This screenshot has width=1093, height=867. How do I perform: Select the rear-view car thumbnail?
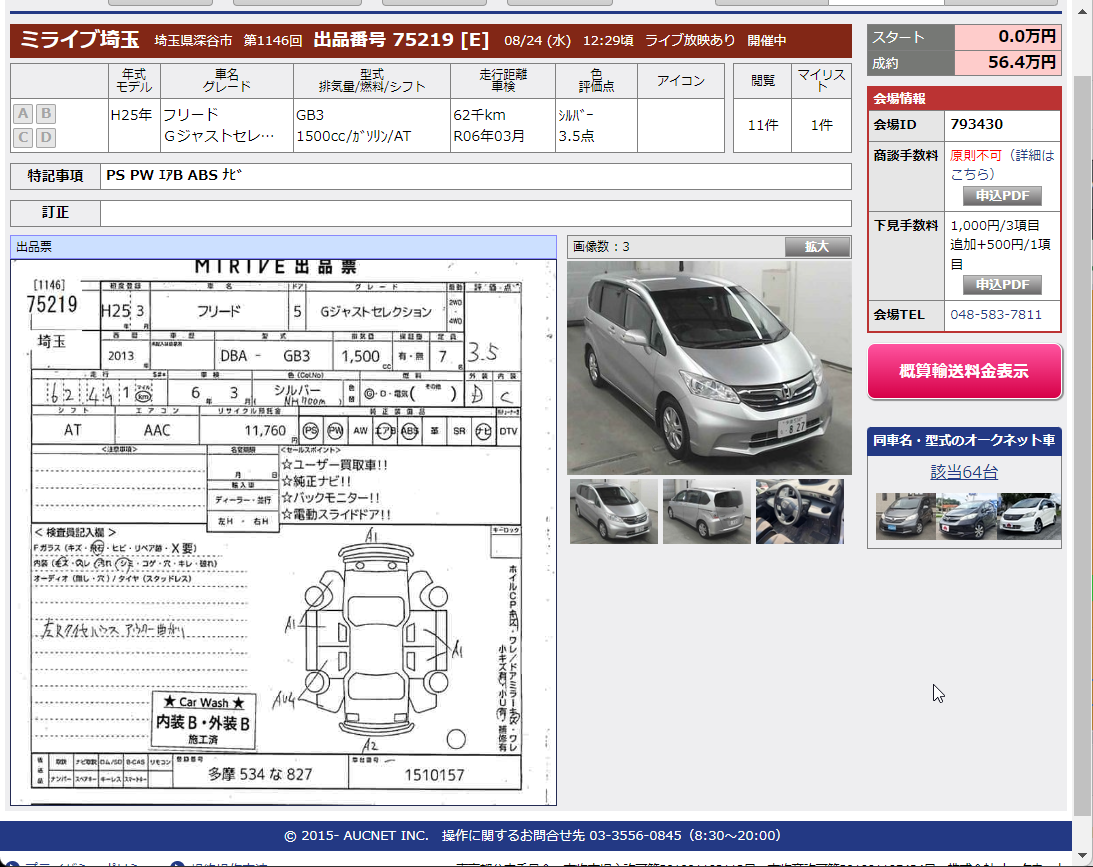706,511
